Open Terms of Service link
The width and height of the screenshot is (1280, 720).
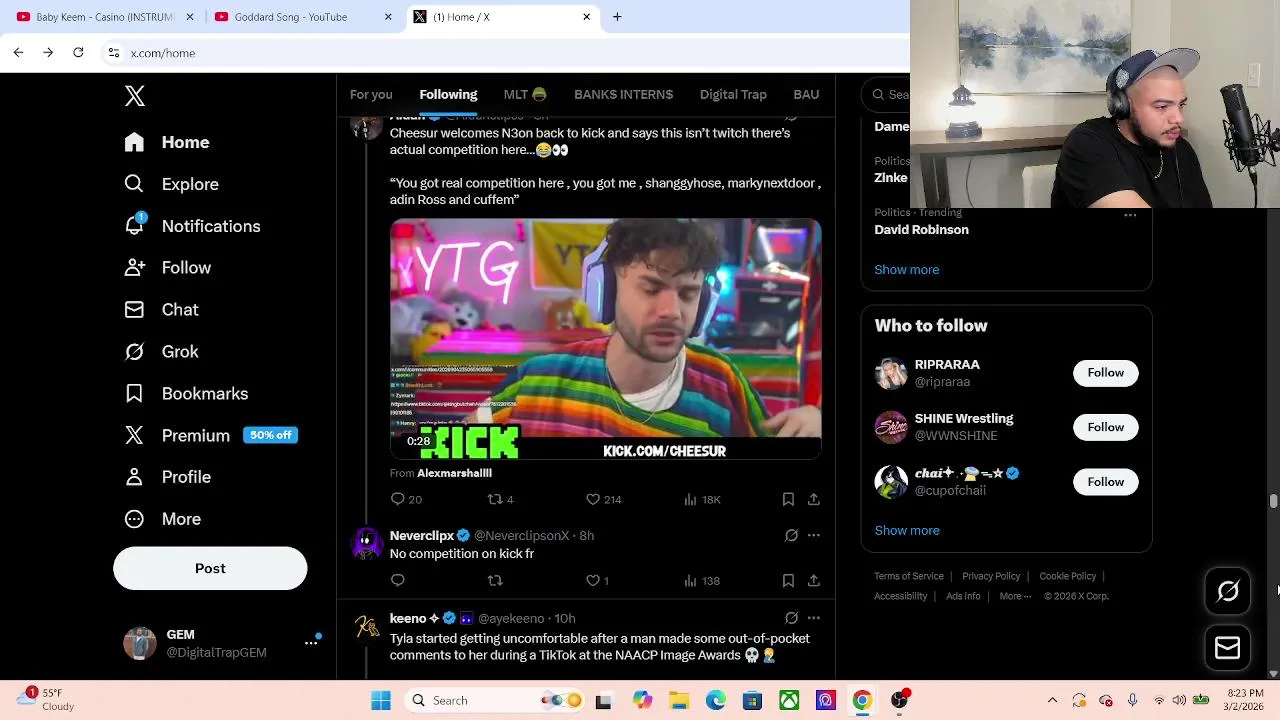tap(909, 576)
